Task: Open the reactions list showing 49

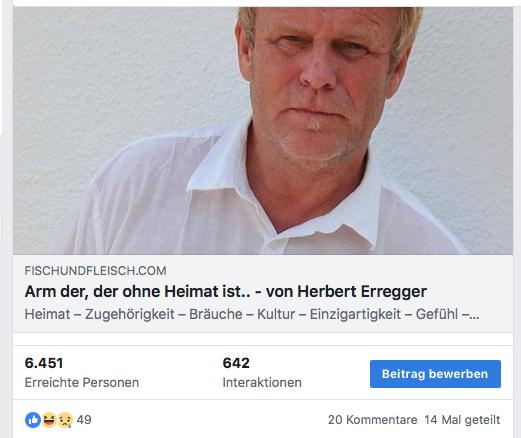Action: click(84, 420)
